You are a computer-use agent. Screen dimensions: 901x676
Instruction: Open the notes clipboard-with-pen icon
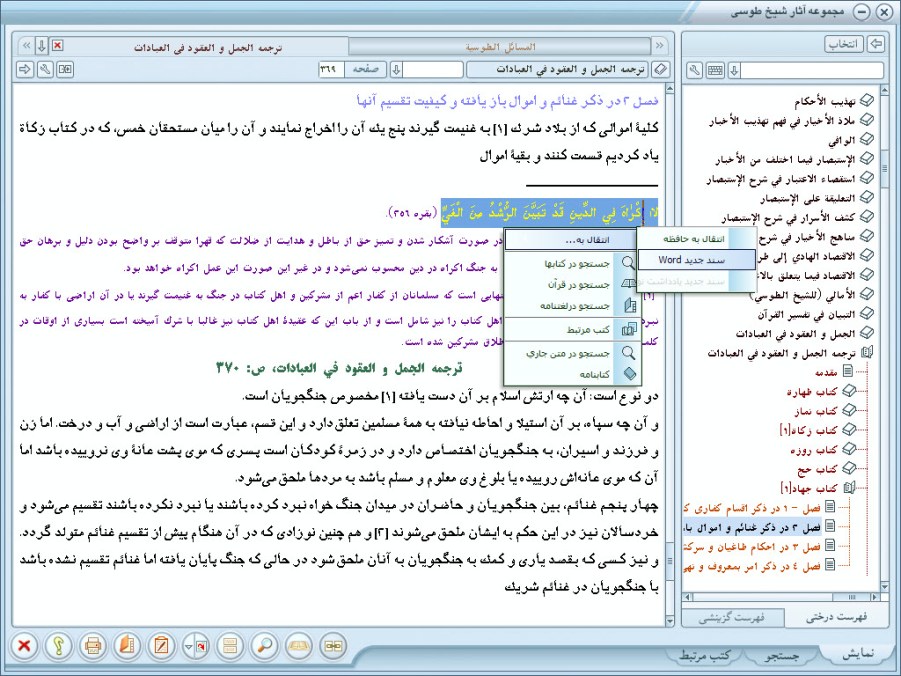click(161, 646)
